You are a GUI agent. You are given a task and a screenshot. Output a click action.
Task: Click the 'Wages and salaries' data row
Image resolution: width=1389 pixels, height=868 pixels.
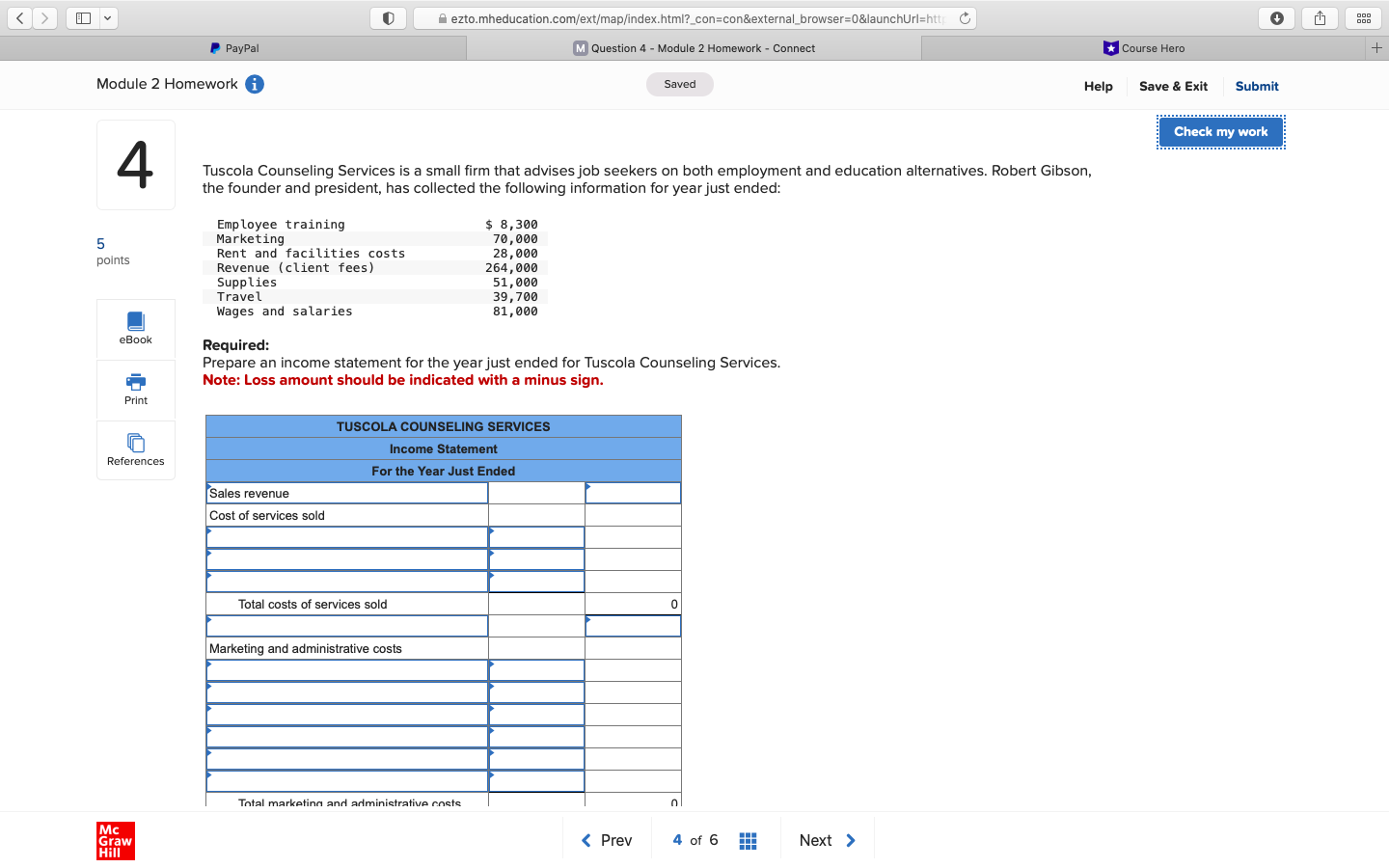pos(375,312)
